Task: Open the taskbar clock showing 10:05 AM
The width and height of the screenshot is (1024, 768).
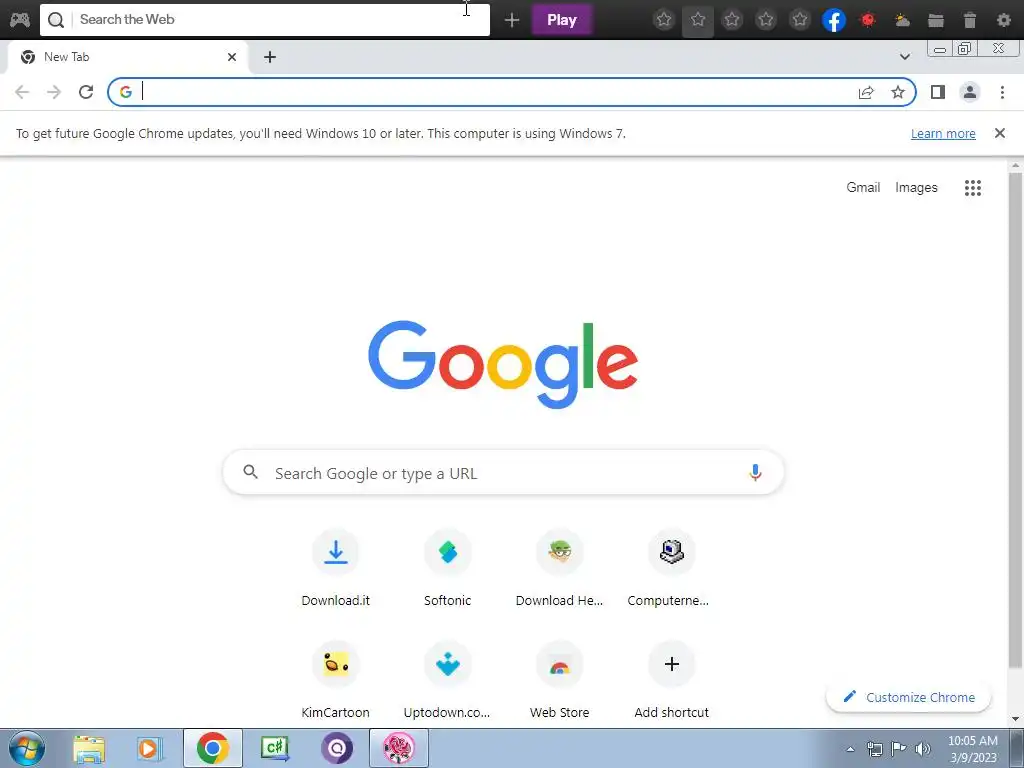Action: 973,749
